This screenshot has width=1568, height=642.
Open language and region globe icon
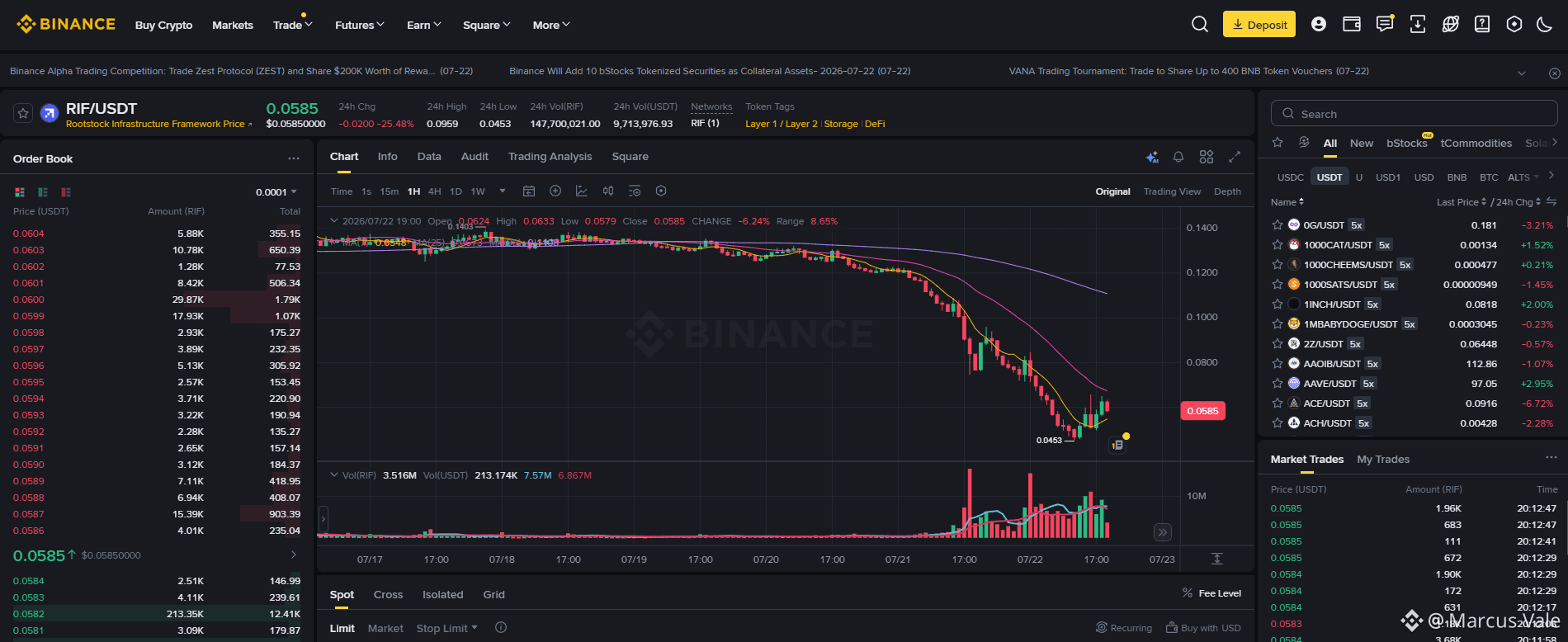(1450, 24)
